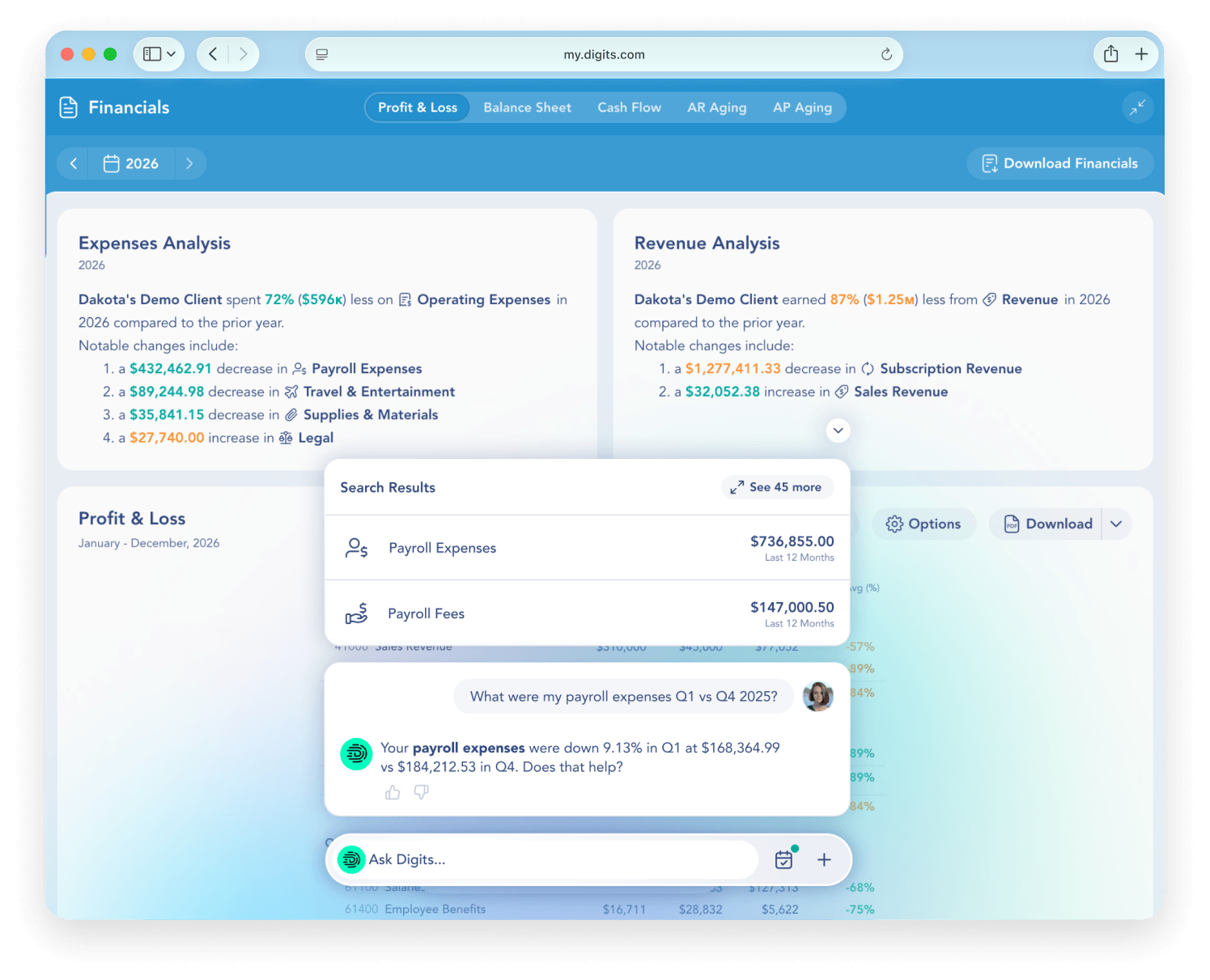Click the calendar check icon in Ask bar

click(x=784, y=859)
